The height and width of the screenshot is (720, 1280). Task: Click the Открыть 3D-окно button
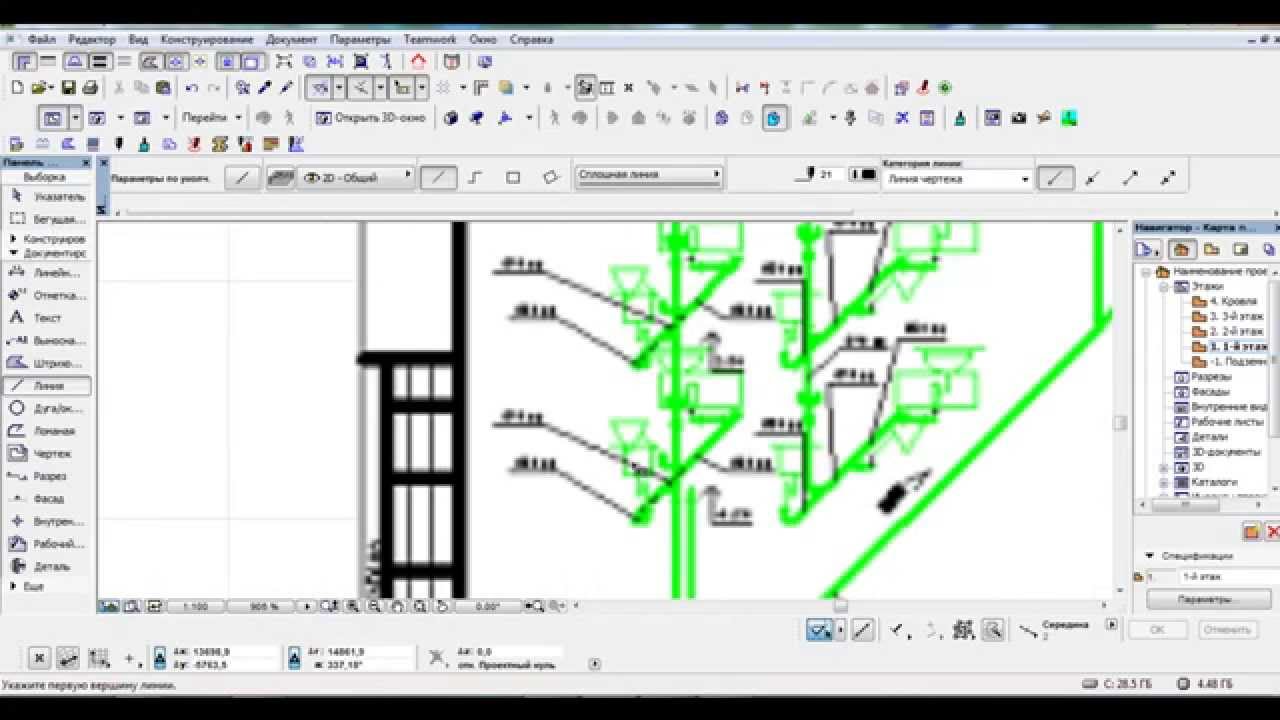[371, 118]
